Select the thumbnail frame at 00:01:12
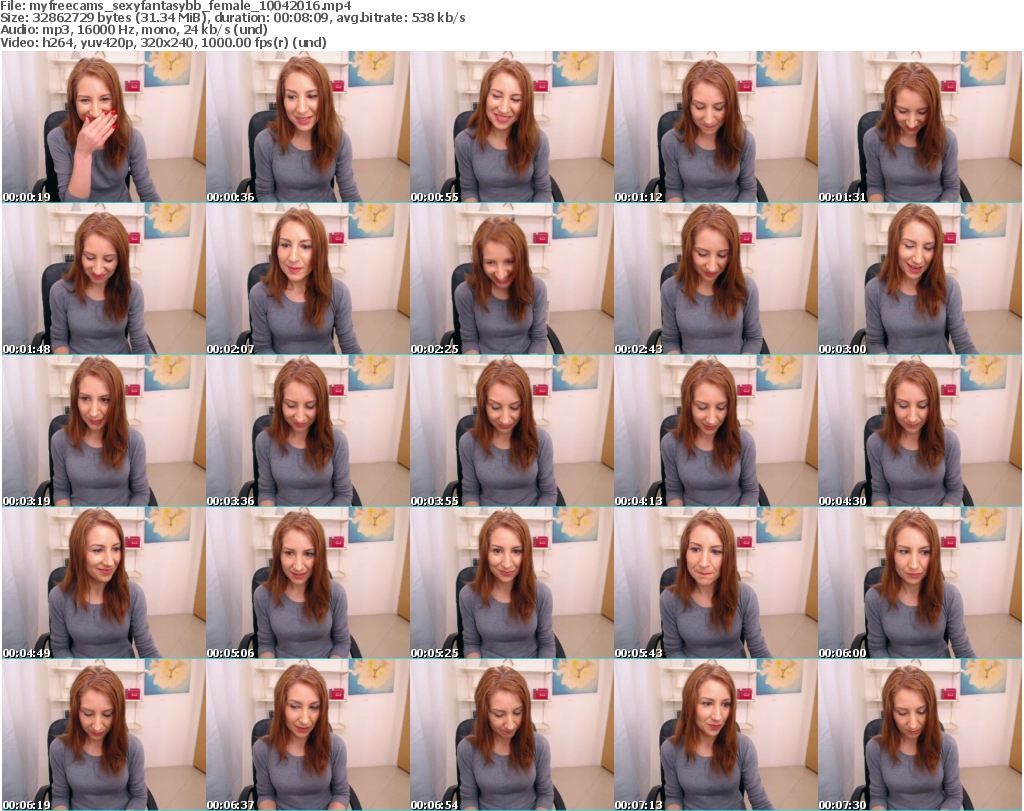1024x811 pixels. (716, 127)
